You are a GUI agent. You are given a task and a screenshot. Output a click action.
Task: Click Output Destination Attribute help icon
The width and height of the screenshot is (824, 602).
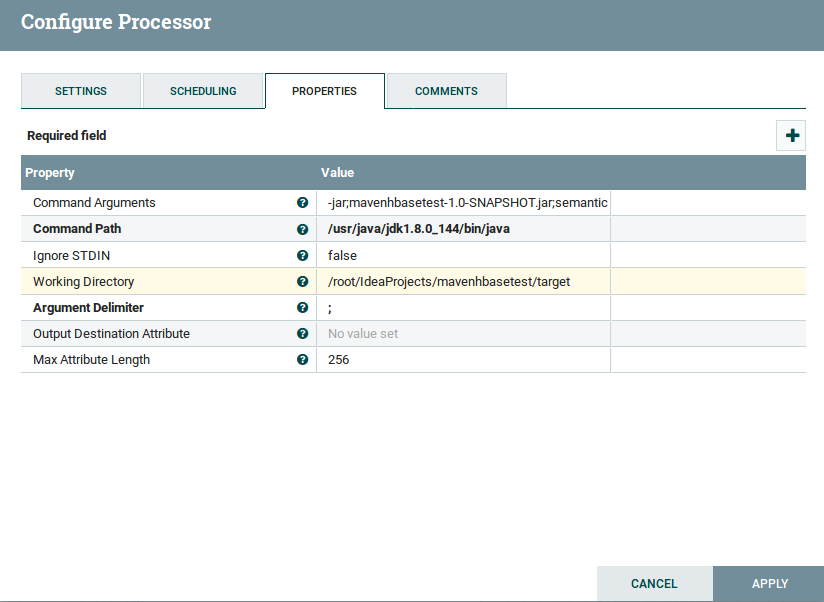302,334
